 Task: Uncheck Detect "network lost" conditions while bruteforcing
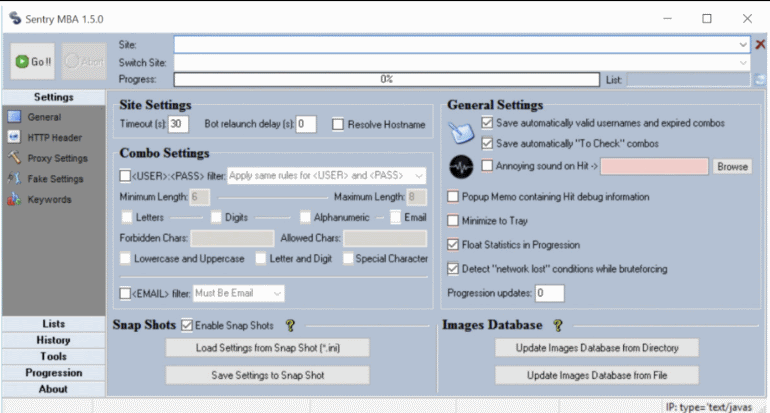453,269
